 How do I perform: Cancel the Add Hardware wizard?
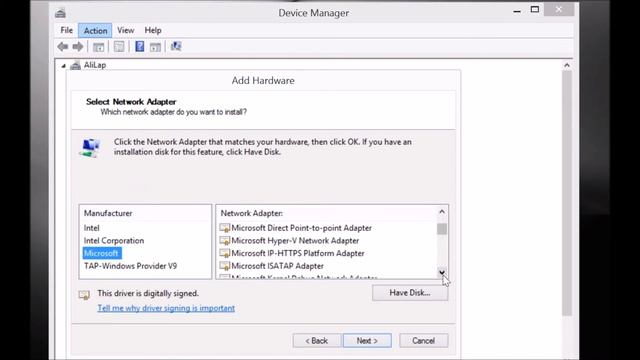pyautogui.click(x=423, y=341)
